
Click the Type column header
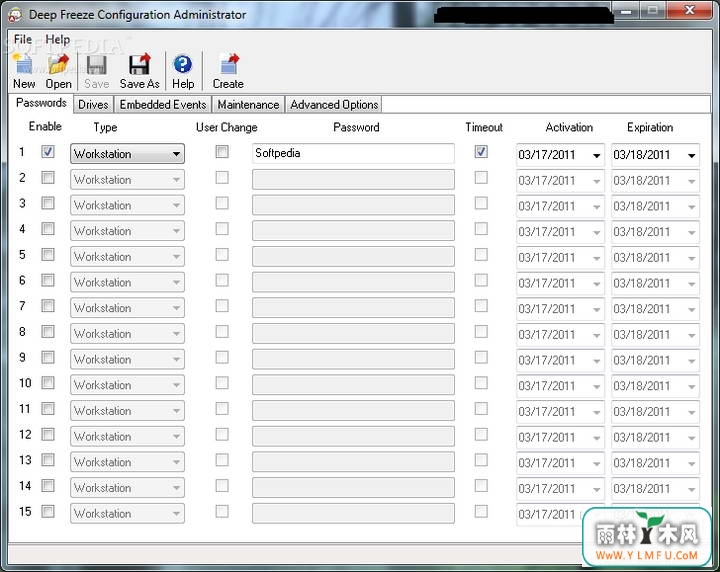(105, 127)
